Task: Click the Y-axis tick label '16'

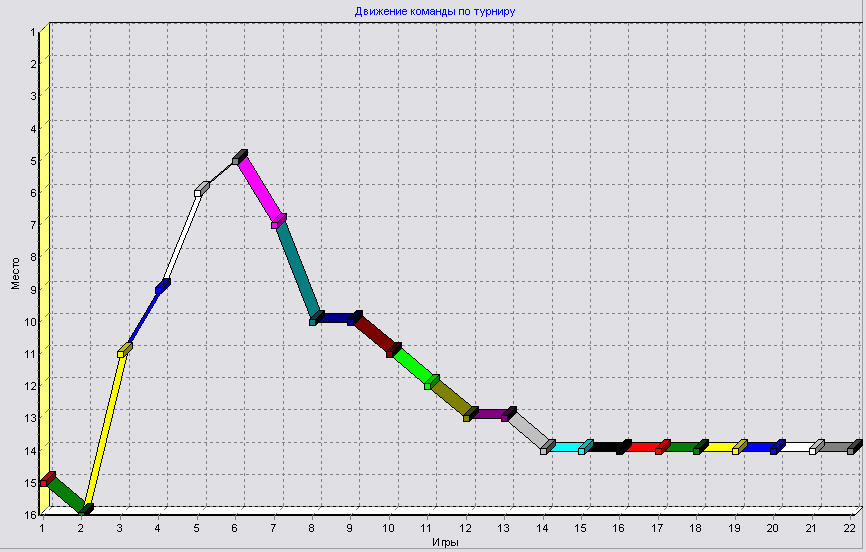Action: pos(30,514)
